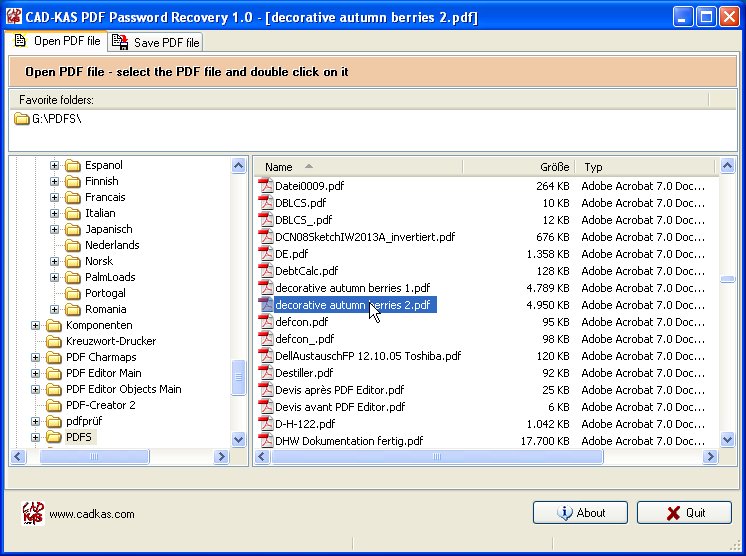Click the PDF icon beside D-H-122.pdf
Screen dimensions: 746x556
click(x=266, y=424)
